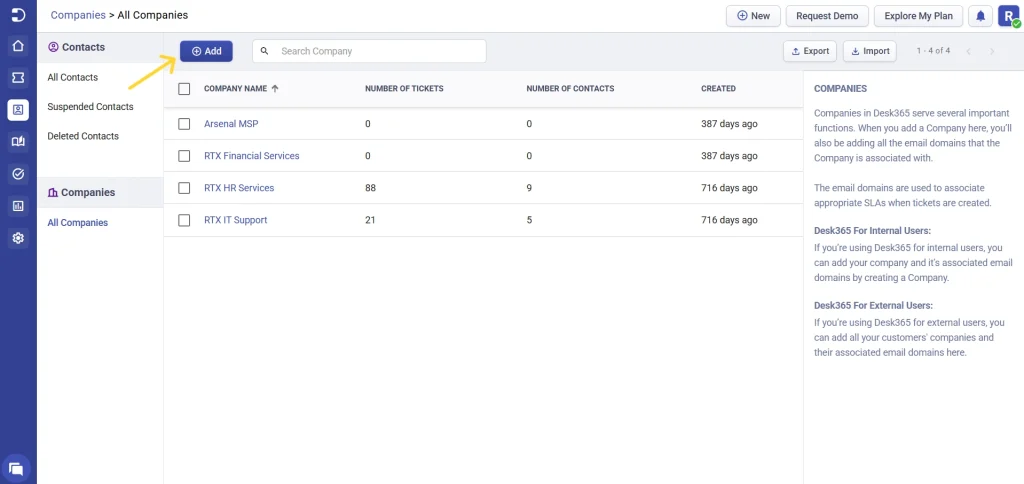Image resolution: width=1024 pixels, height=484 pixels.
Task: Click the Export button
Action: 809,51
